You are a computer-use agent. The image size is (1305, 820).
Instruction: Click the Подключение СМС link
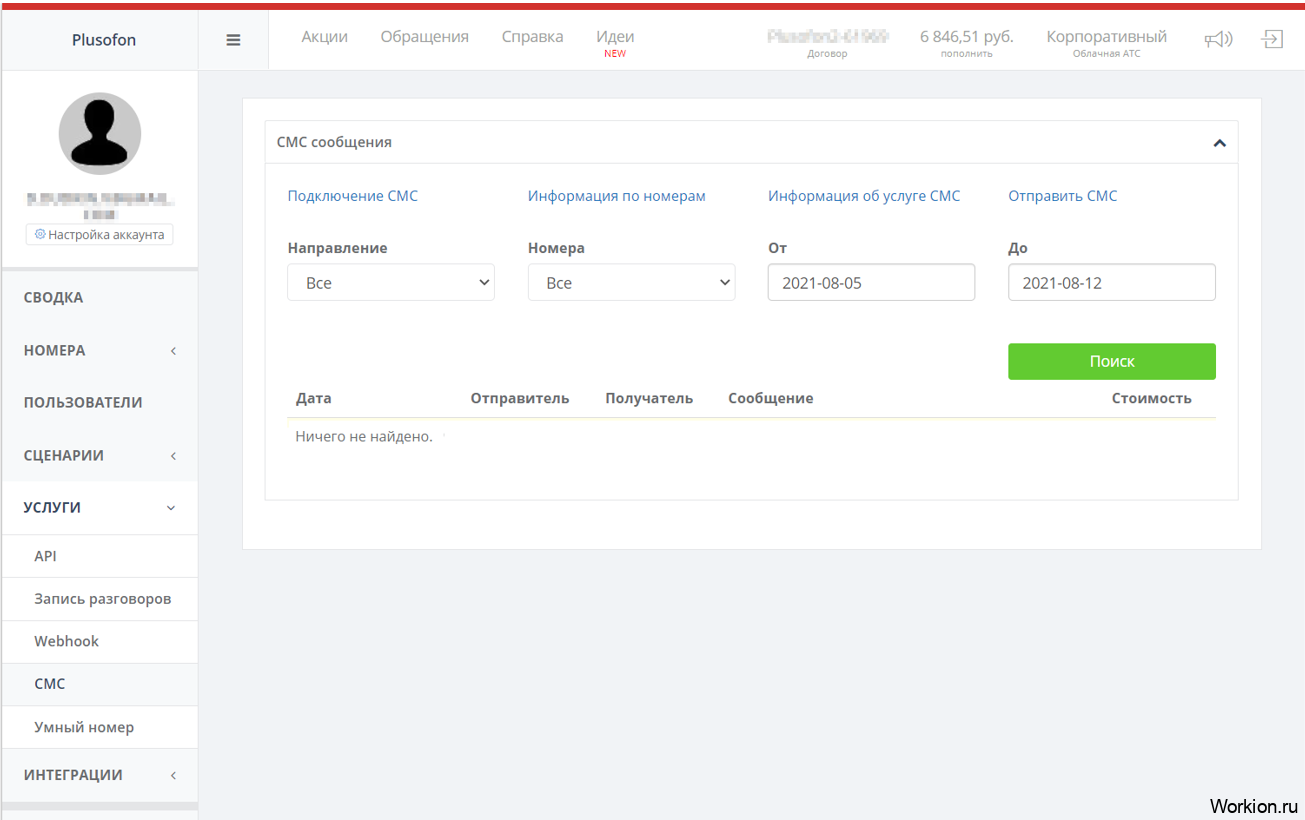click(353, 196)
